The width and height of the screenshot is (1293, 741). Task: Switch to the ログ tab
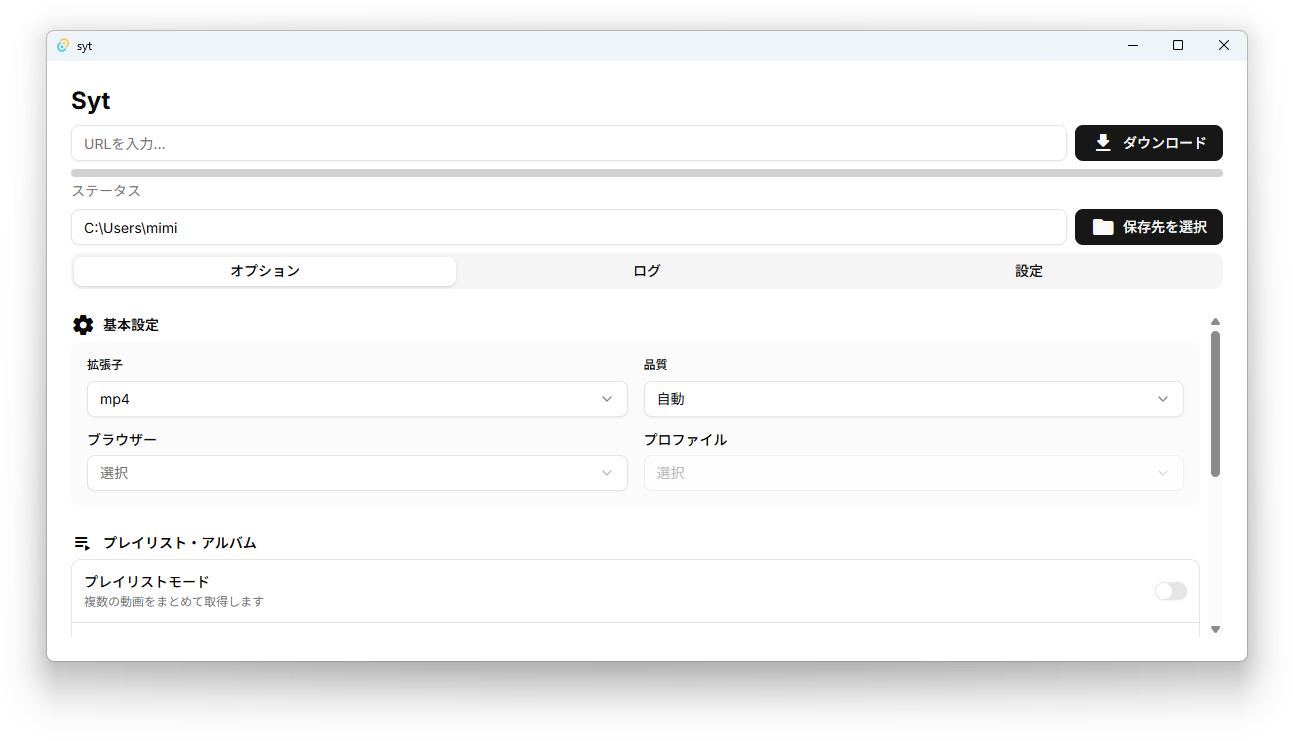tap(646, 271)
